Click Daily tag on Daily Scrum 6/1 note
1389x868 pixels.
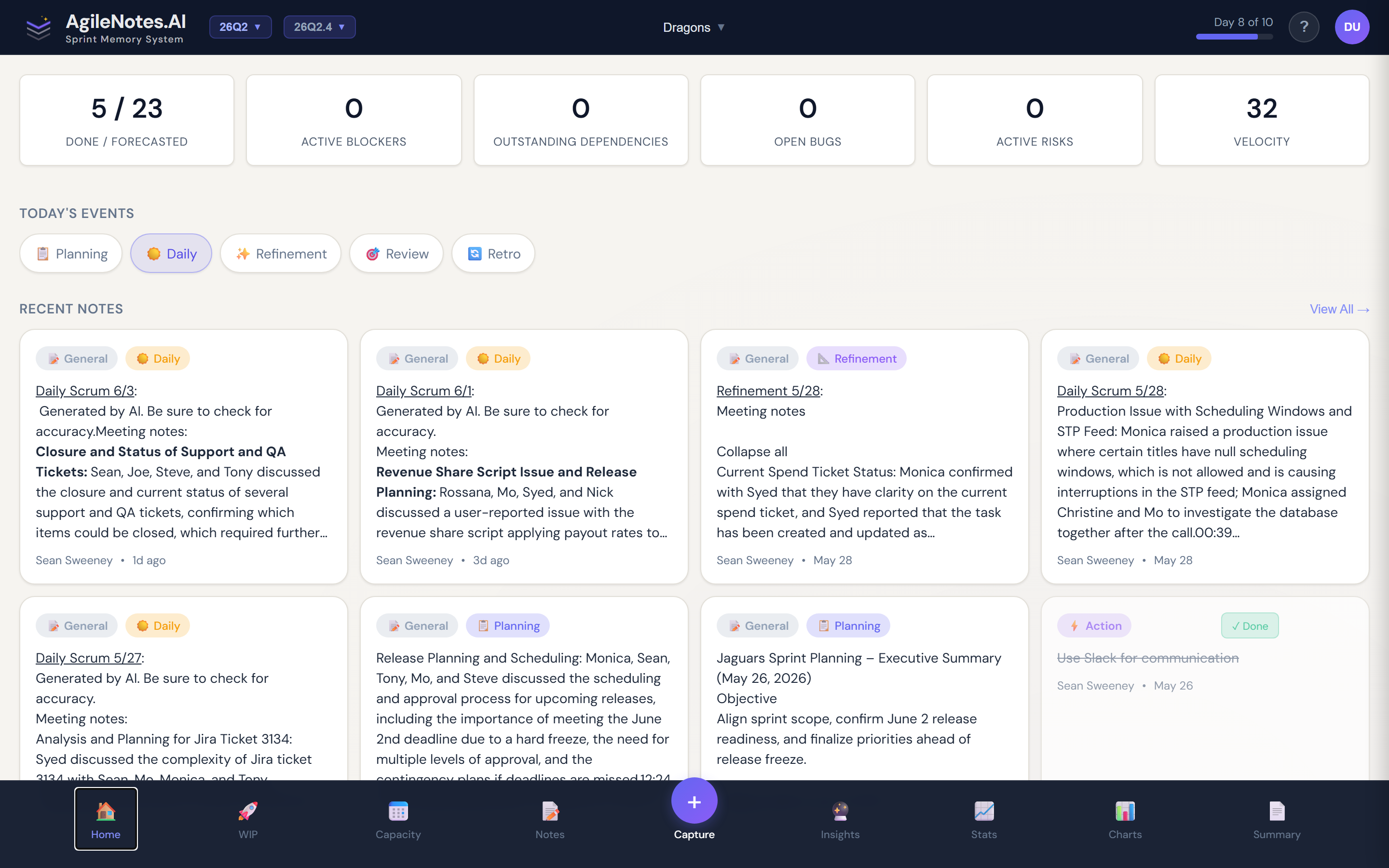[x=498, y=358]
